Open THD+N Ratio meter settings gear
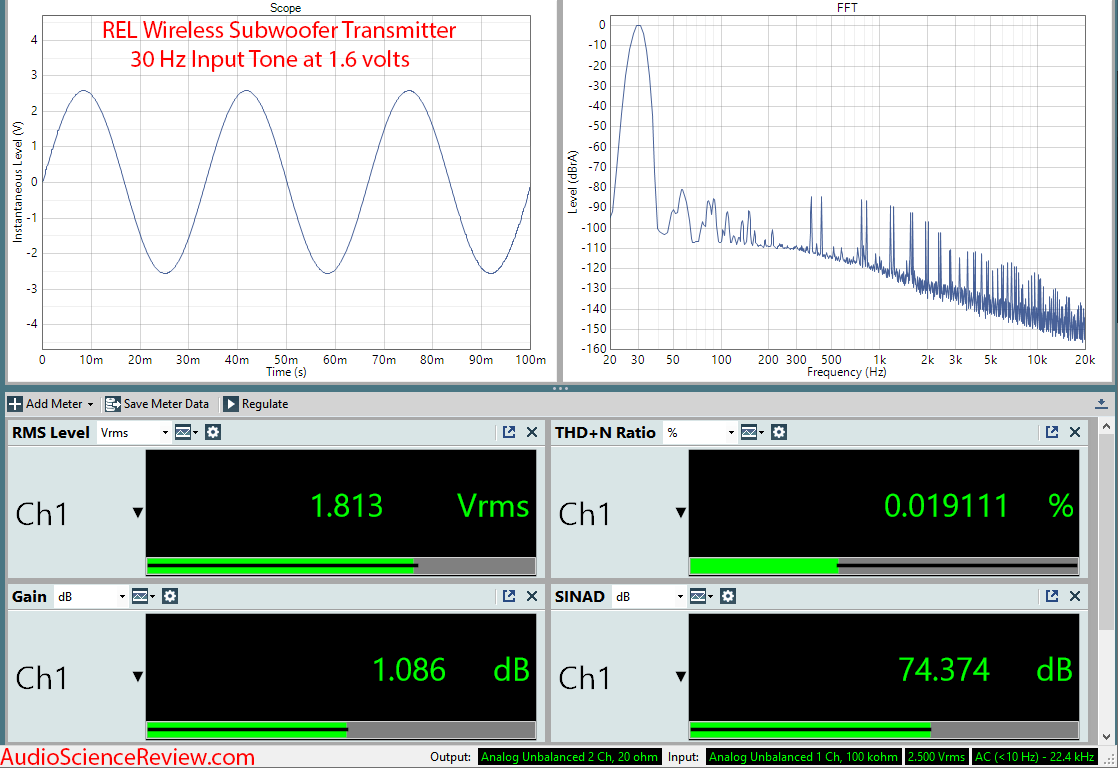 pyautogui.click(x=779, y=432)
